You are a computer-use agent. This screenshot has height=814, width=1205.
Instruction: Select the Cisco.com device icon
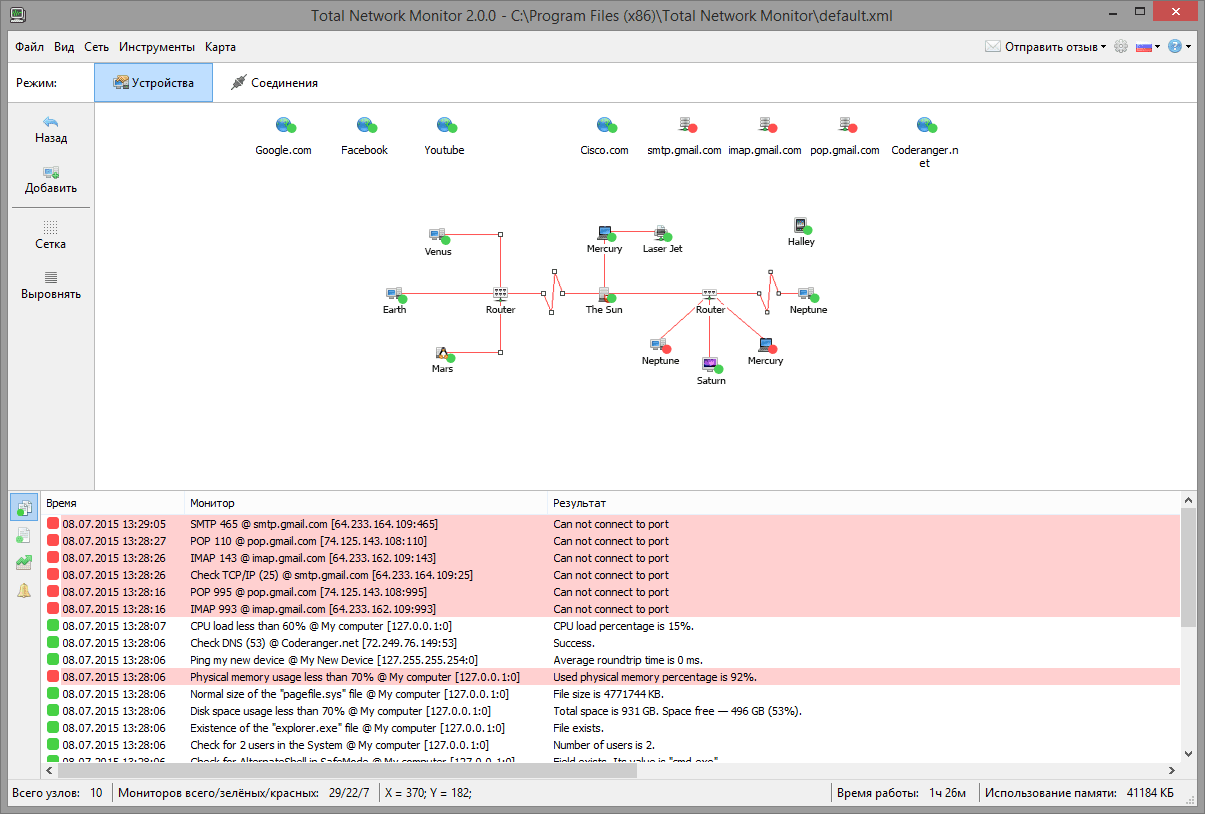click(x=605, y=125)
